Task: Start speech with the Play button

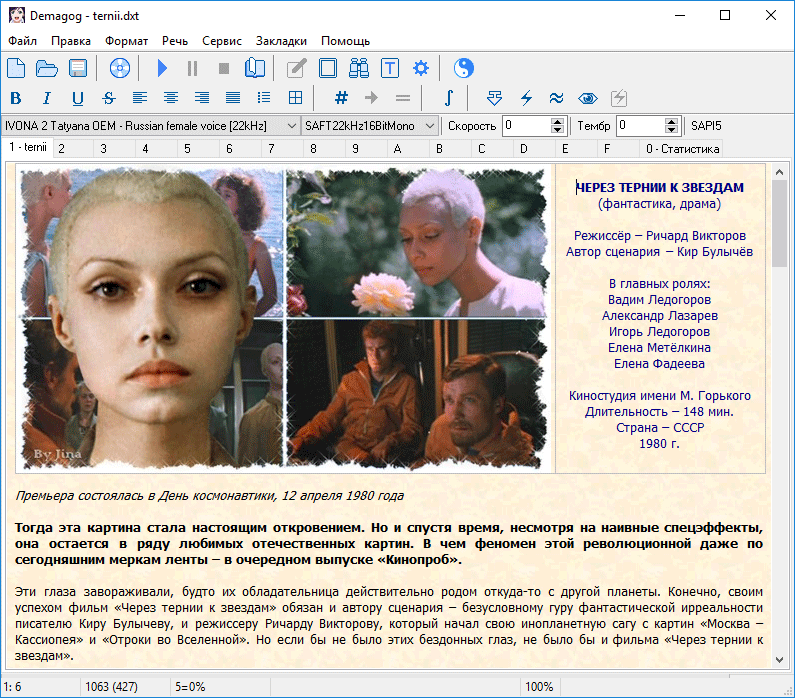Action: 162,68
